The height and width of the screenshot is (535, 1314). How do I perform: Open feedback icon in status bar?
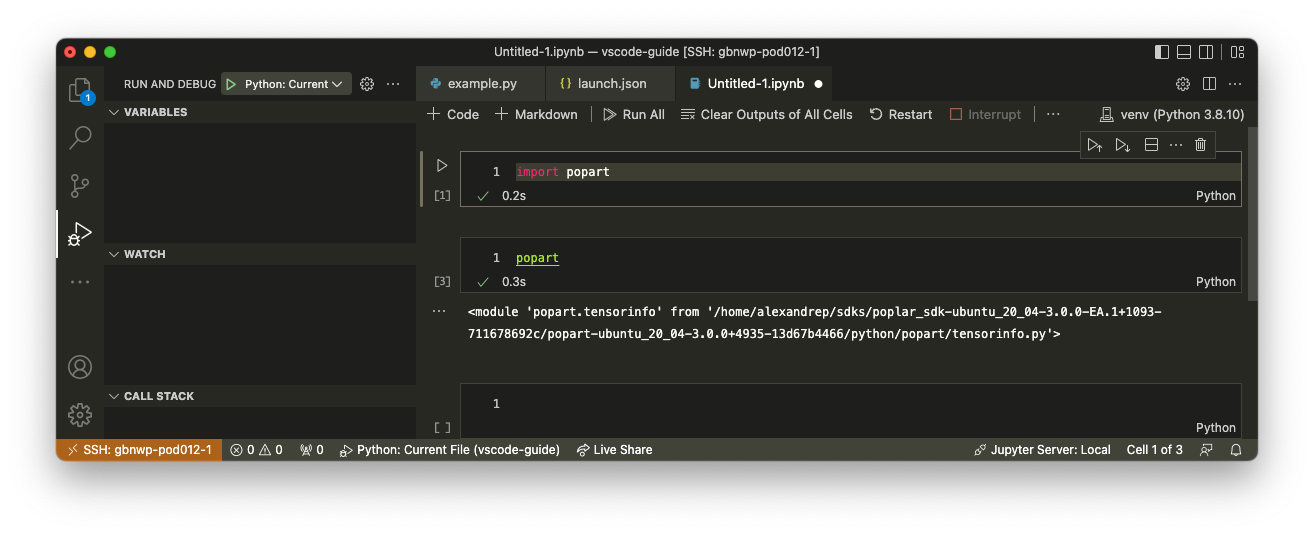[1207, 450]
